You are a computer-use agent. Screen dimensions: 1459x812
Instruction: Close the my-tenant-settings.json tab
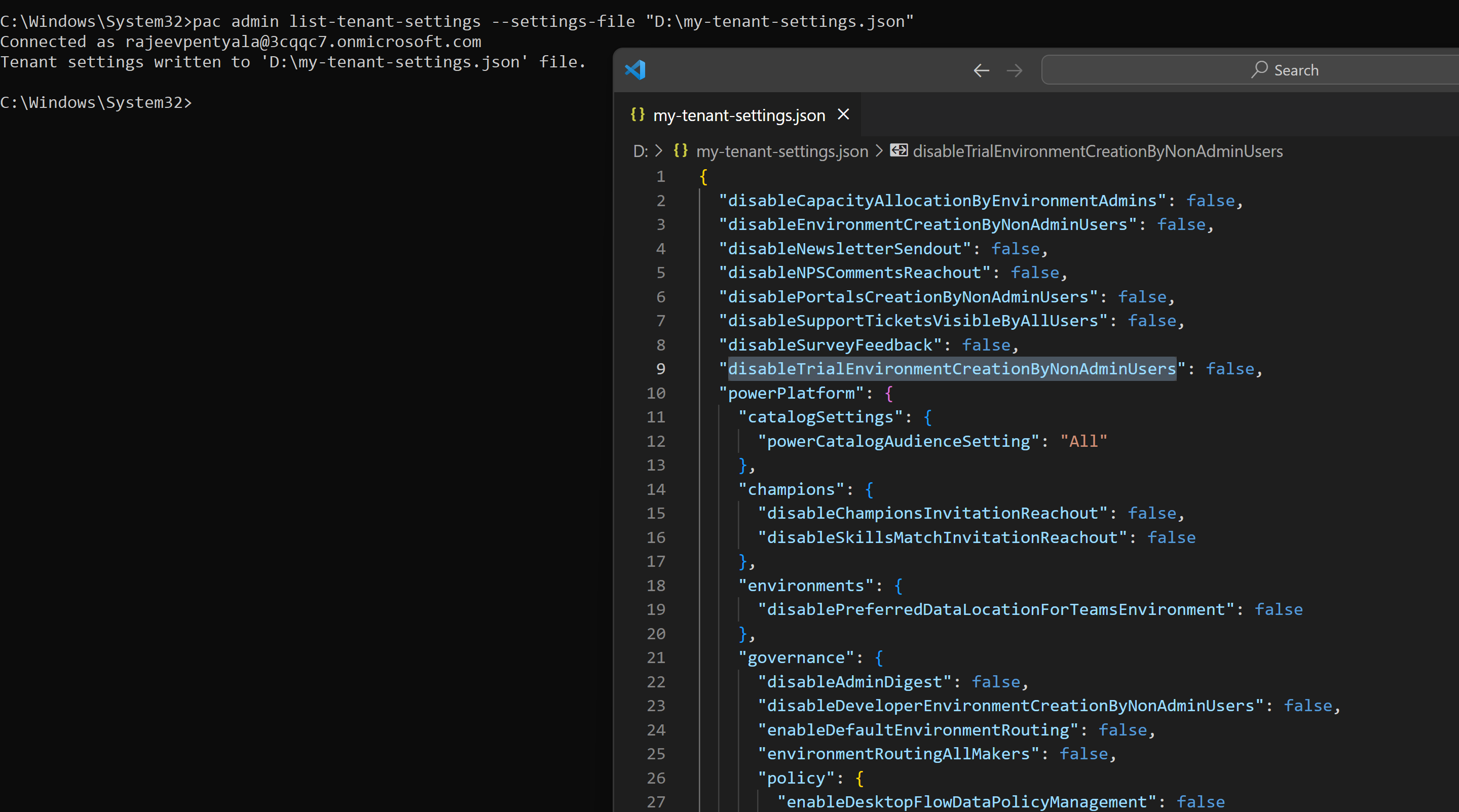coord(843,114)
